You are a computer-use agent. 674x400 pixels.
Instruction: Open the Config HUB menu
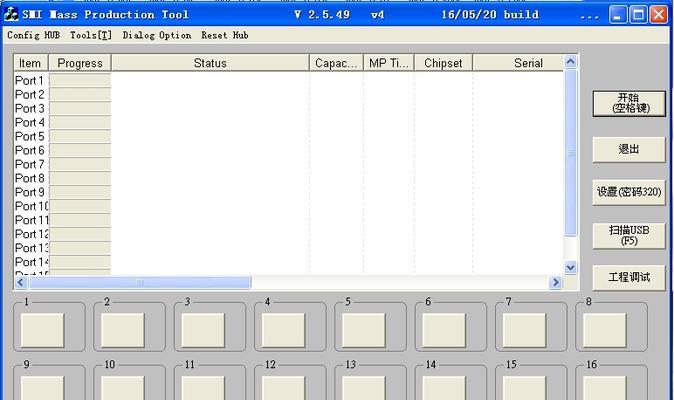[34, 35]
